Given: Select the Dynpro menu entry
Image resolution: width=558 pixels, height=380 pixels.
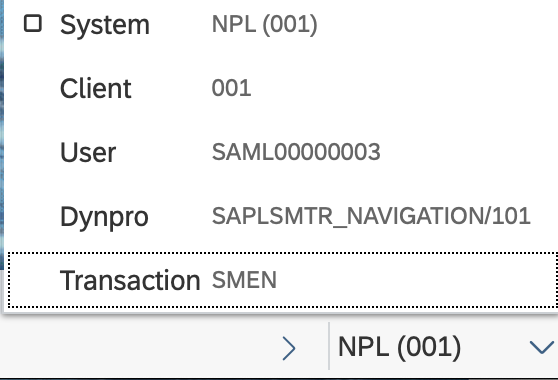Looking at the screenshot, I should coord(281,216).
